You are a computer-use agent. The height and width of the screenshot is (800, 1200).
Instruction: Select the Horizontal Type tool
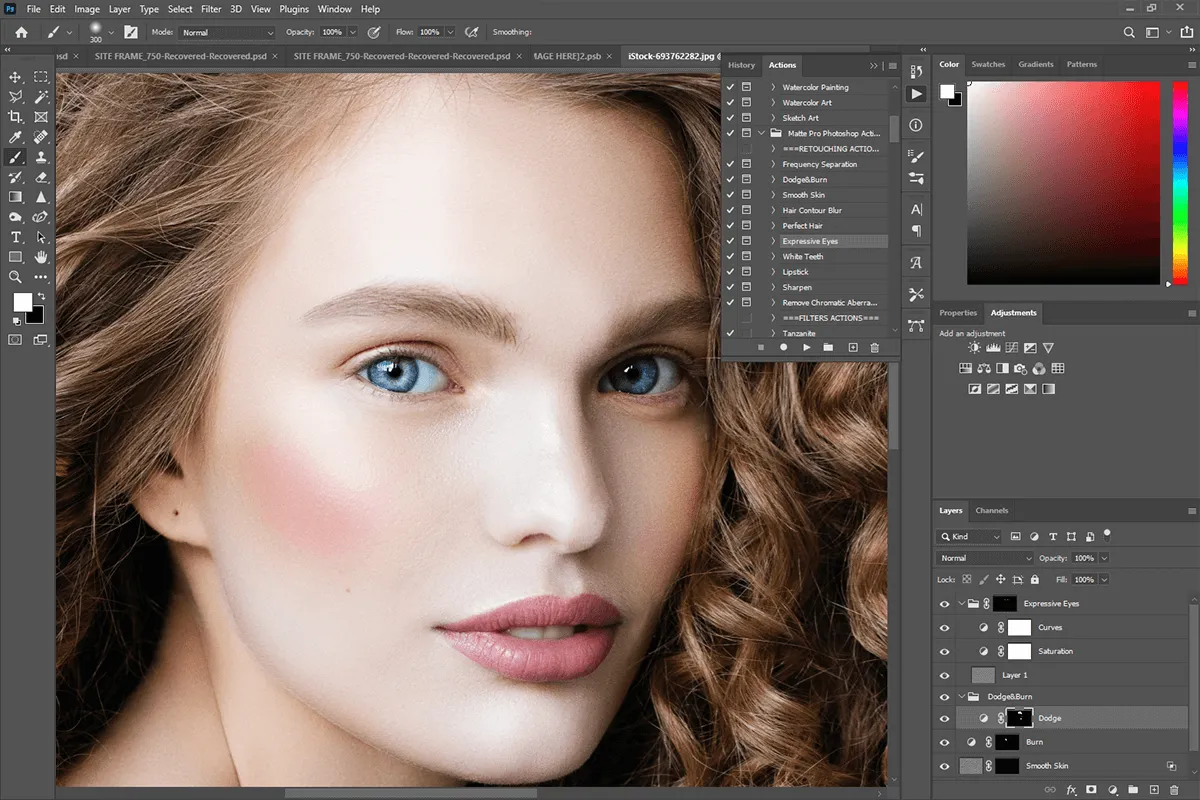(15, 238)
